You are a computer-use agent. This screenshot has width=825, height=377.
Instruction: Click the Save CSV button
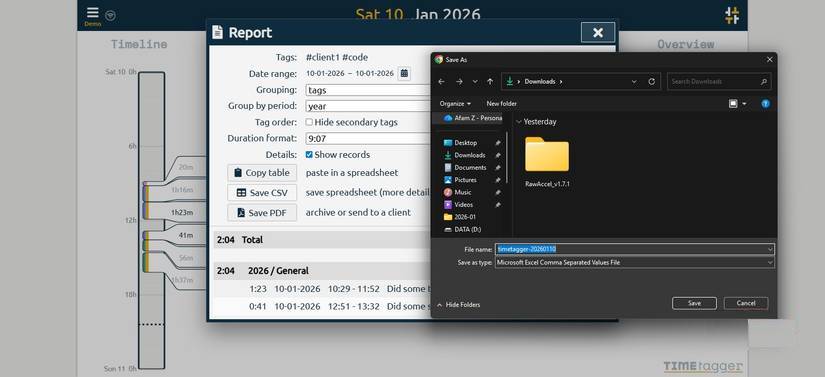click(262, 192)
